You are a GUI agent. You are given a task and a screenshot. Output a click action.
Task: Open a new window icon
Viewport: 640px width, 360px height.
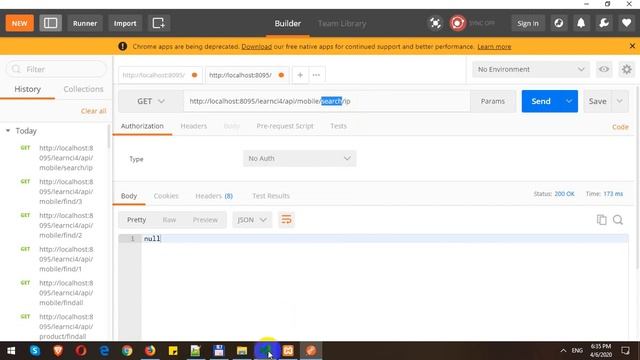click(158, 23)
